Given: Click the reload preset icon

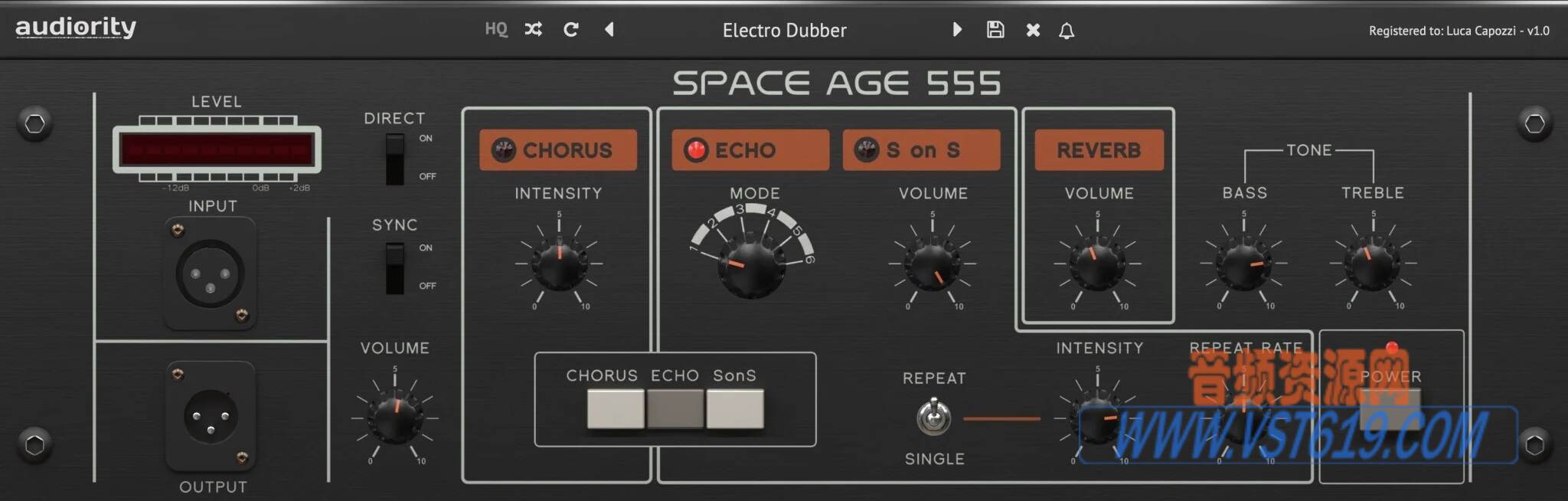Looking at the screenshot, I should 571,29.
